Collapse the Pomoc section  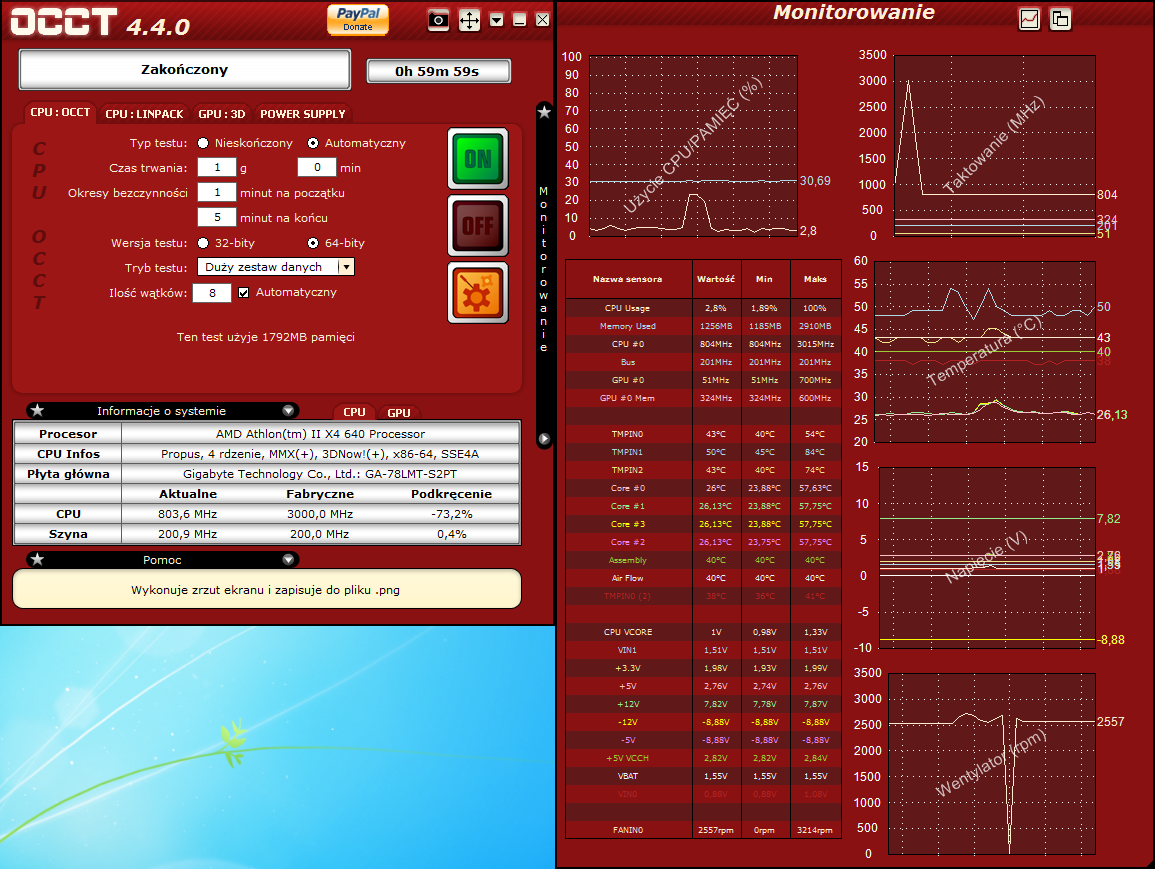click(288, 560)
